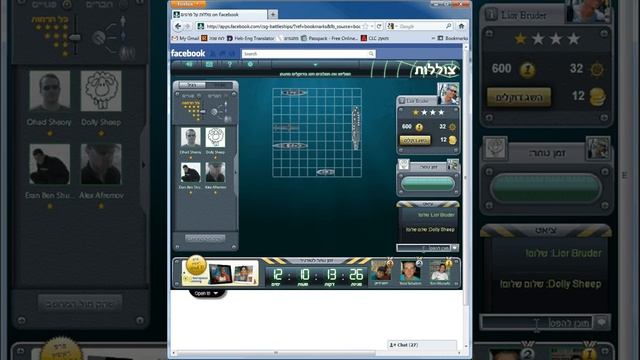Collapse the friends panel arrow in Firefox
Screen dimensions: 640x360
[236, 172]
